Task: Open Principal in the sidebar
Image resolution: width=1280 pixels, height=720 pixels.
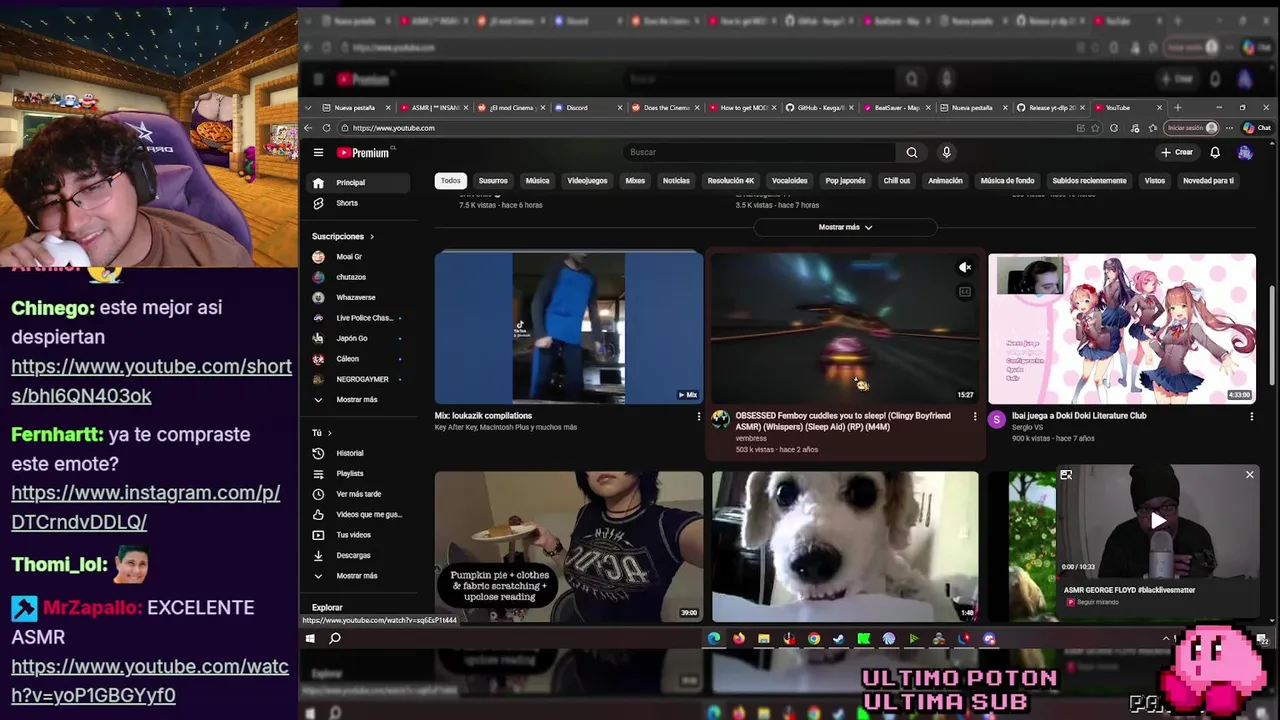Action: (x=359, y=183)
